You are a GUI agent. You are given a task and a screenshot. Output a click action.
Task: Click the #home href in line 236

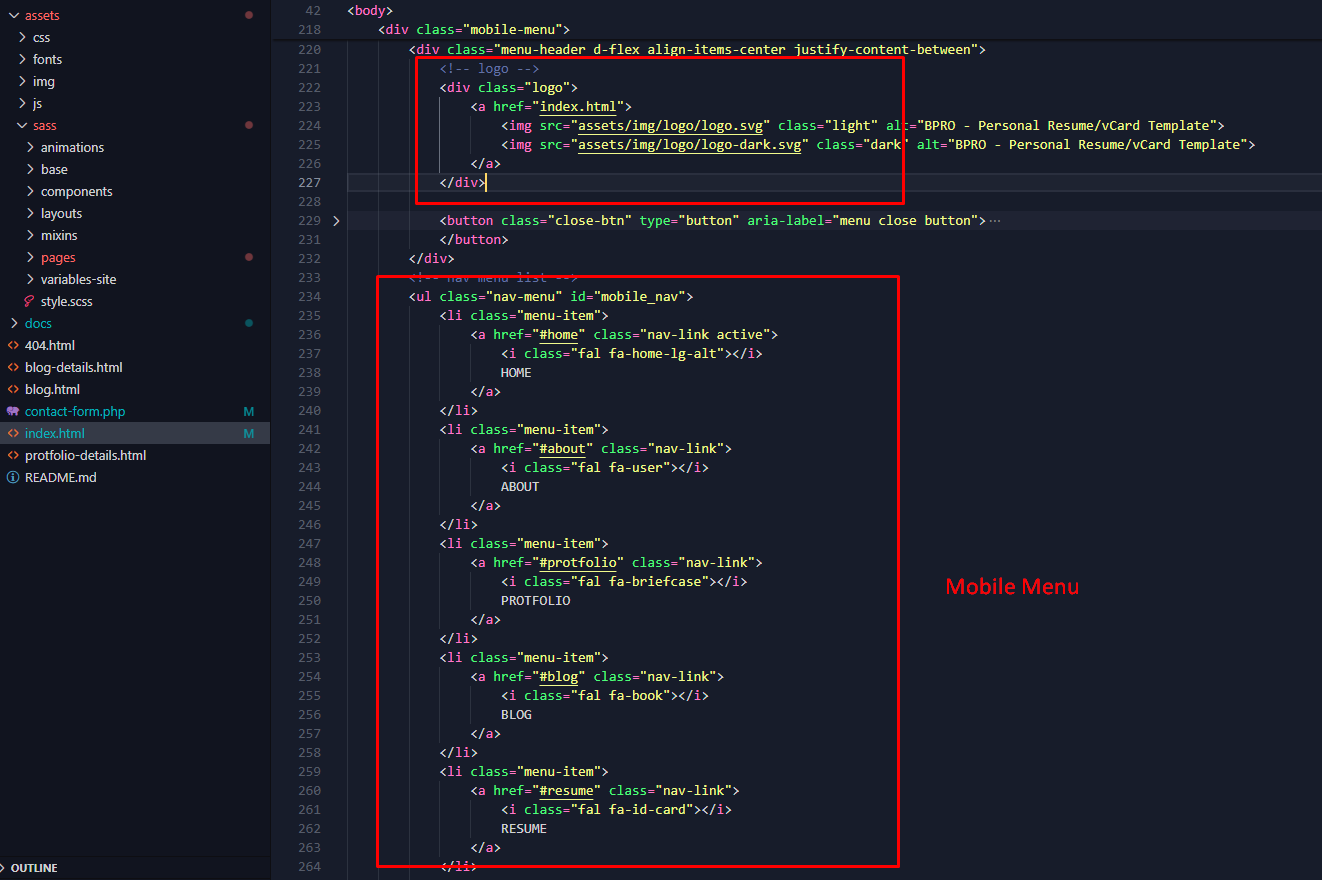point(558,334)
